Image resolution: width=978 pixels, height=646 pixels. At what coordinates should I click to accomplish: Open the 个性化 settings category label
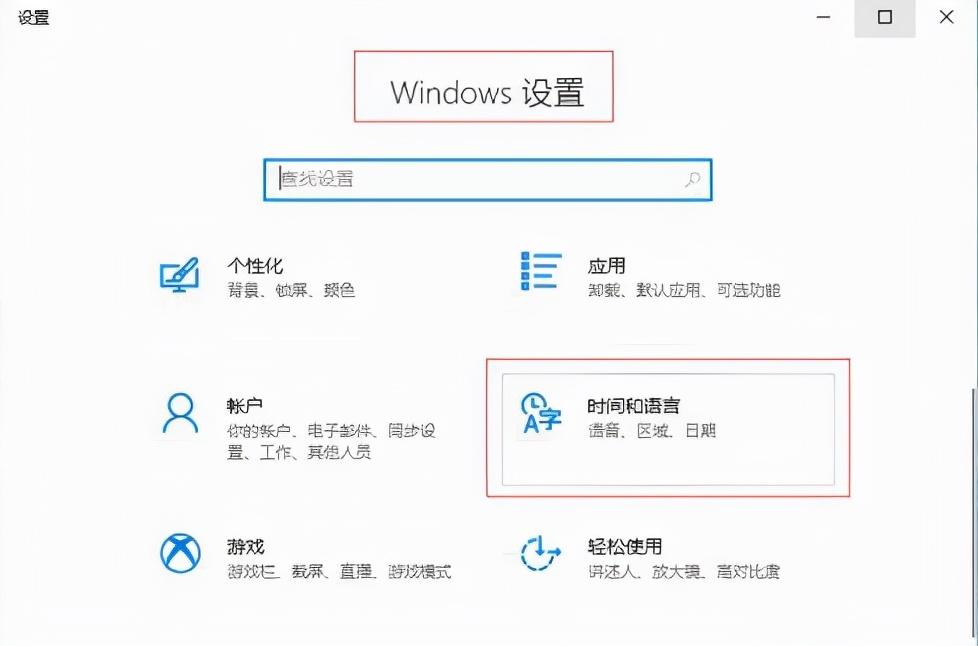[x=255, y=266]
